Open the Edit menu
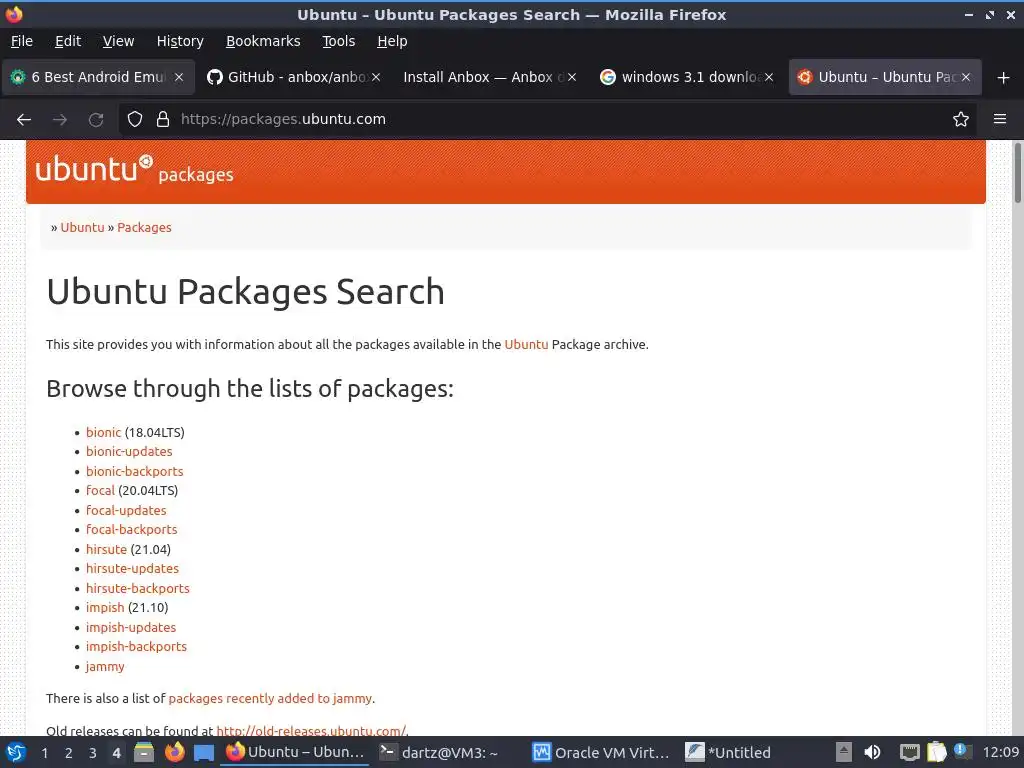The width and height of the screenshot is (1024, 768). 68,41
